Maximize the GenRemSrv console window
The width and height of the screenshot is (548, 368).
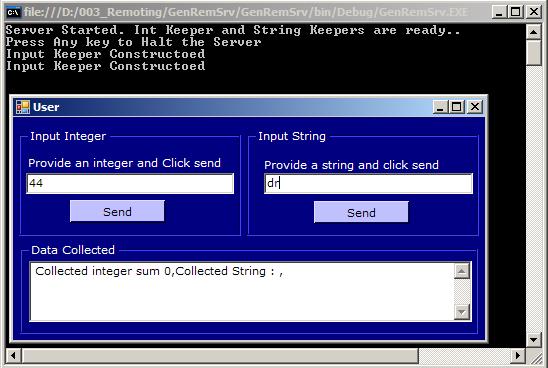click(x=515, y=12)
